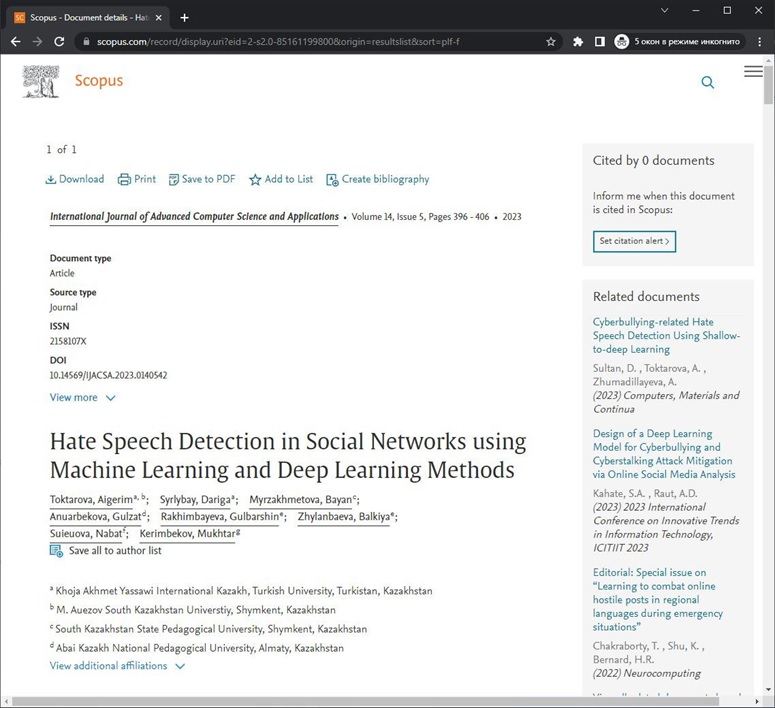This screenshot has width=775, height=708.
Task: Open author Myrzakhmetova, Bayan
Action: 301,500
